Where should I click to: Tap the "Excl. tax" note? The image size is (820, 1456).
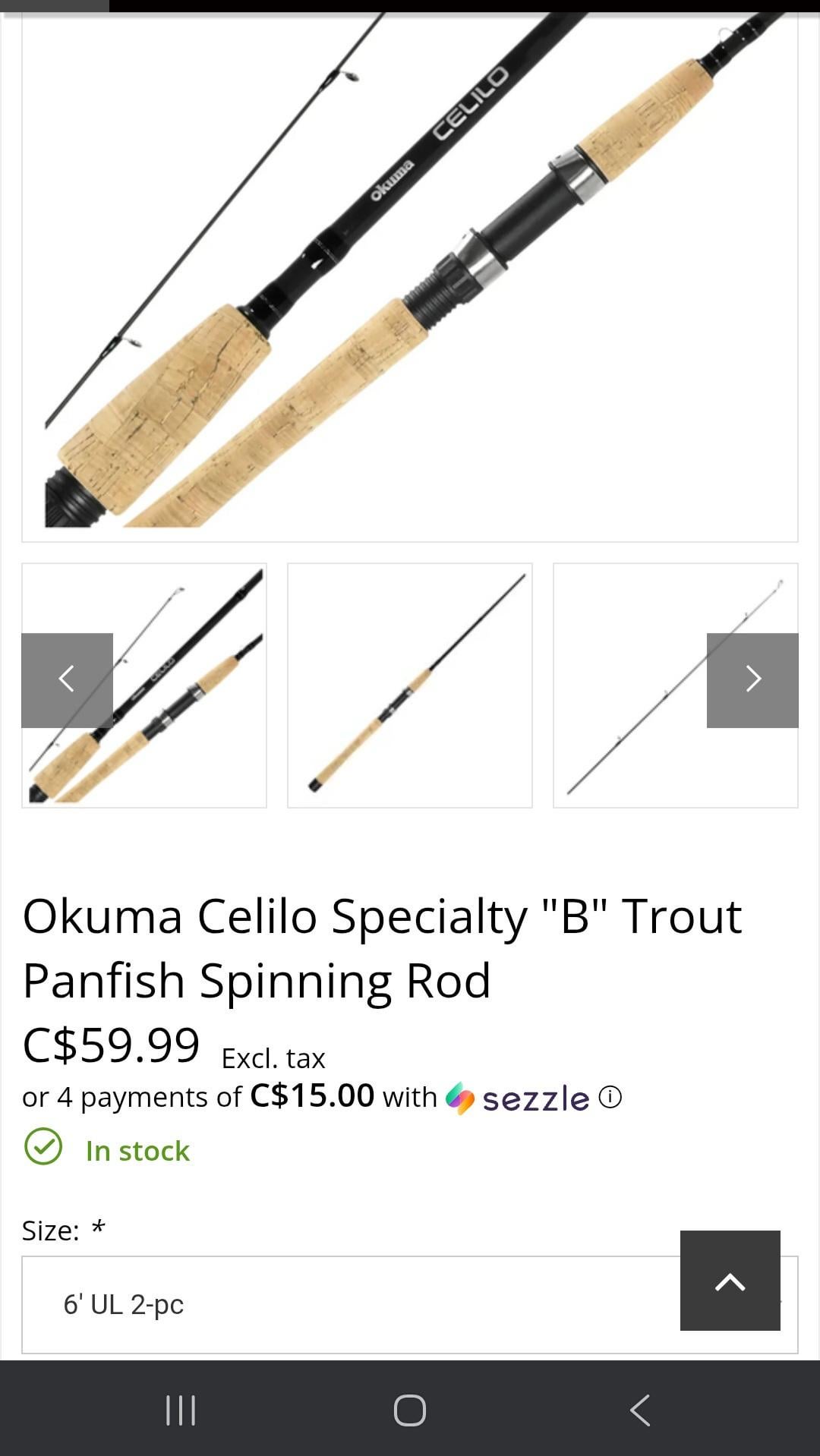click(273, 1057)
